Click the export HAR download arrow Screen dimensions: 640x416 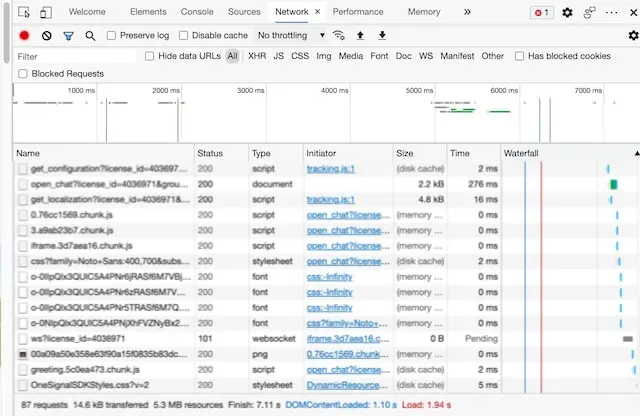point(381,35)
